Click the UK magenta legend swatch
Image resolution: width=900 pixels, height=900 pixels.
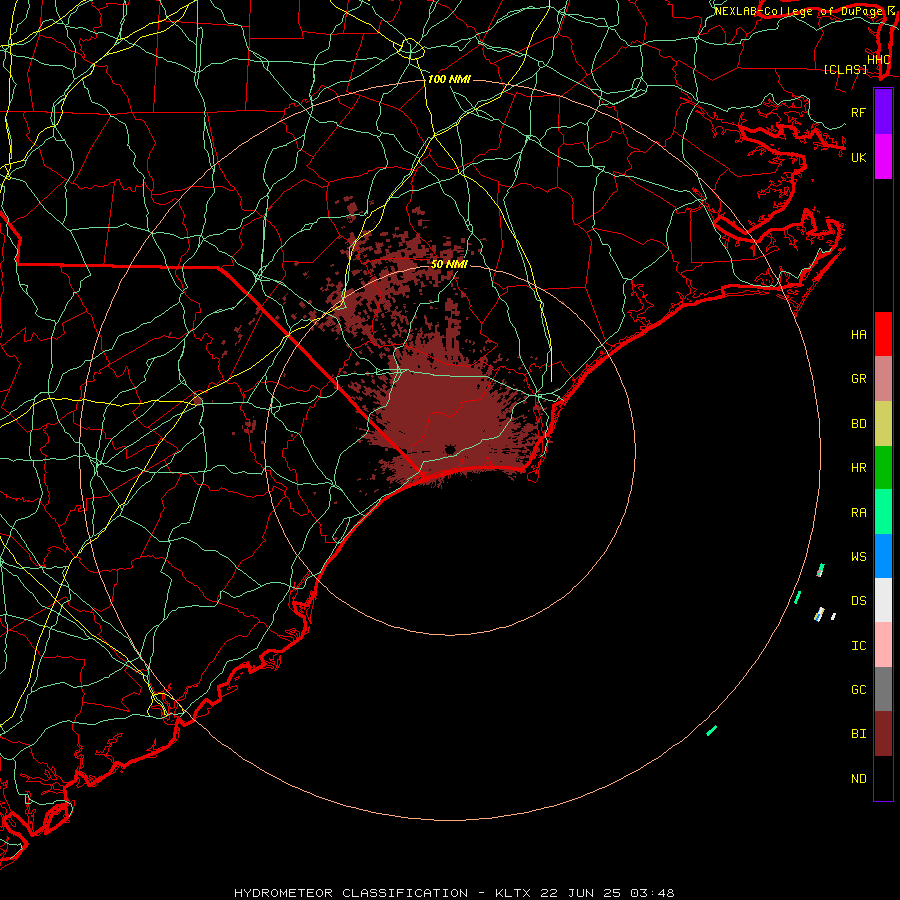click(x=883, y=157)
